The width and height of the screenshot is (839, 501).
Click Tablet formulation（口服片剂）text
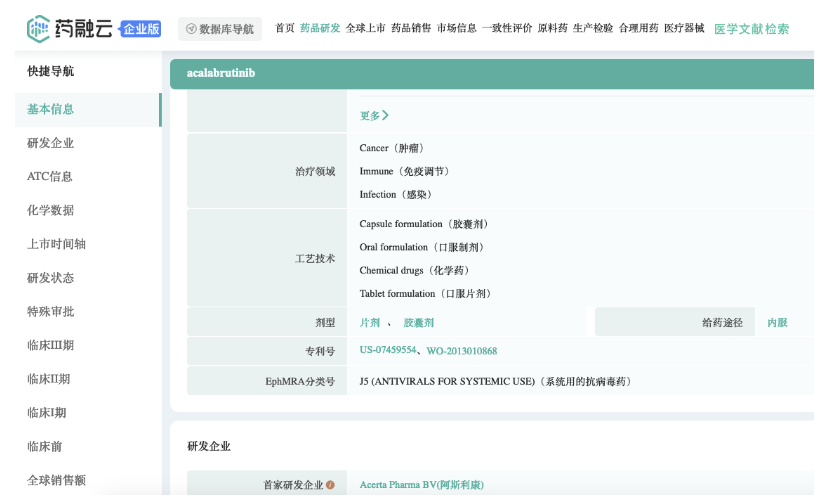pyautogui.click(x=425, y=294)
